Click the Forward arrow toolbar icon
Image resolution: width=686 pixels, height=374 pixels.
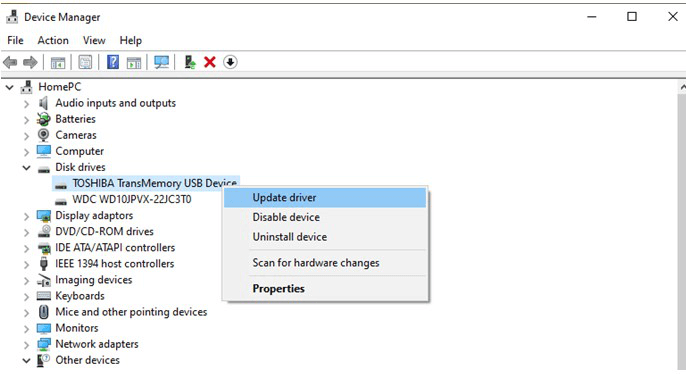(30, 63)
